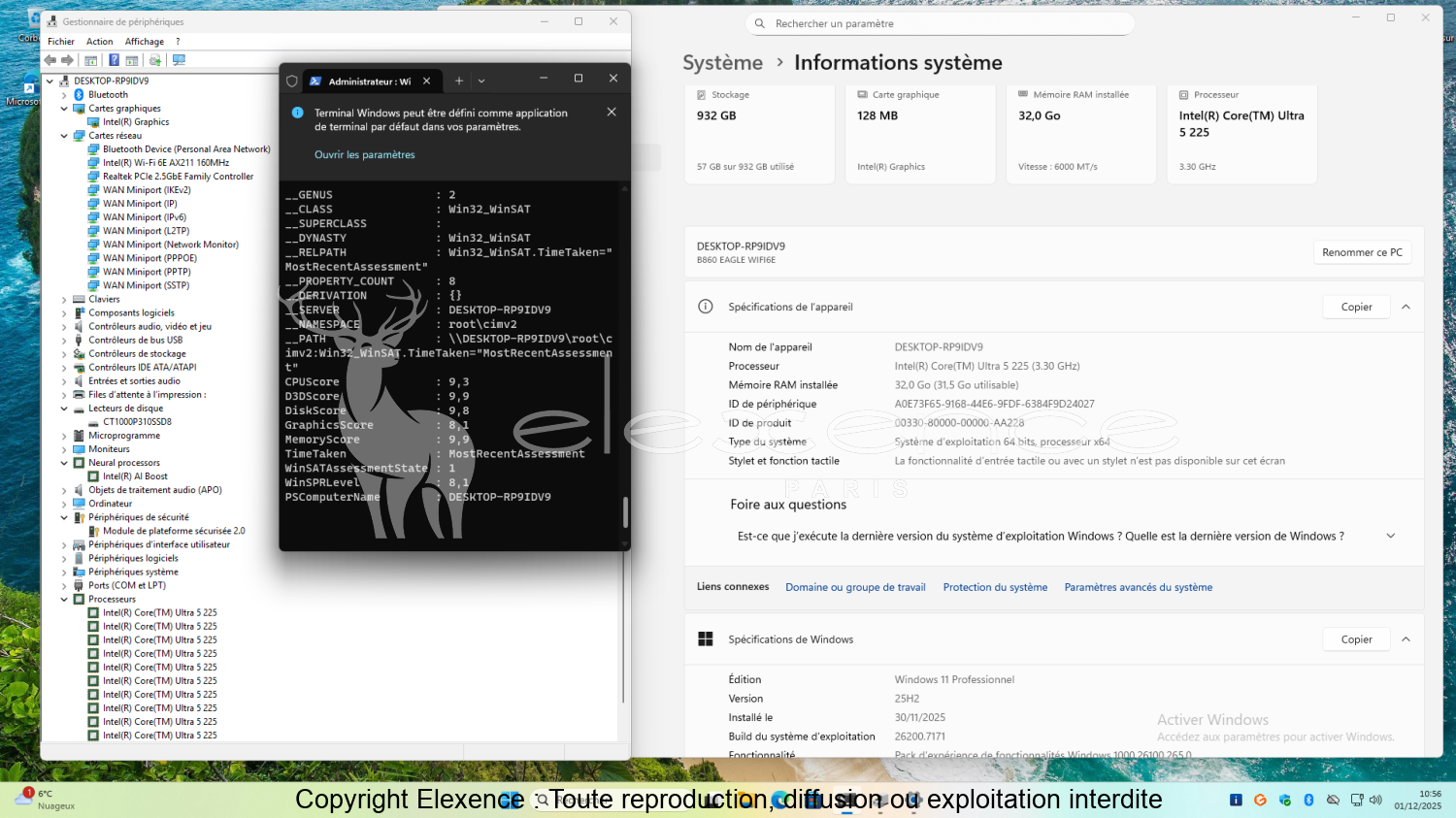Click the volume speaker icon in the tray

[1375, 800]
